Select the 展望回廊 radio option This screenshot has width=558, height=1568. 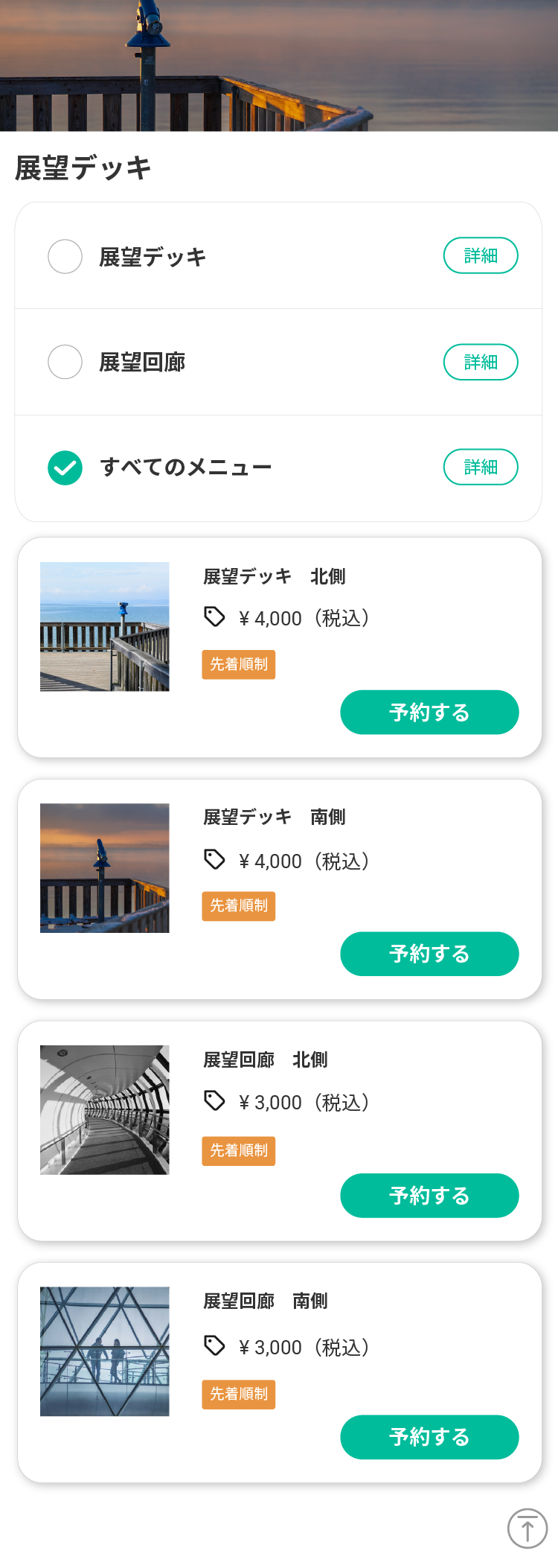click(65, 362)
